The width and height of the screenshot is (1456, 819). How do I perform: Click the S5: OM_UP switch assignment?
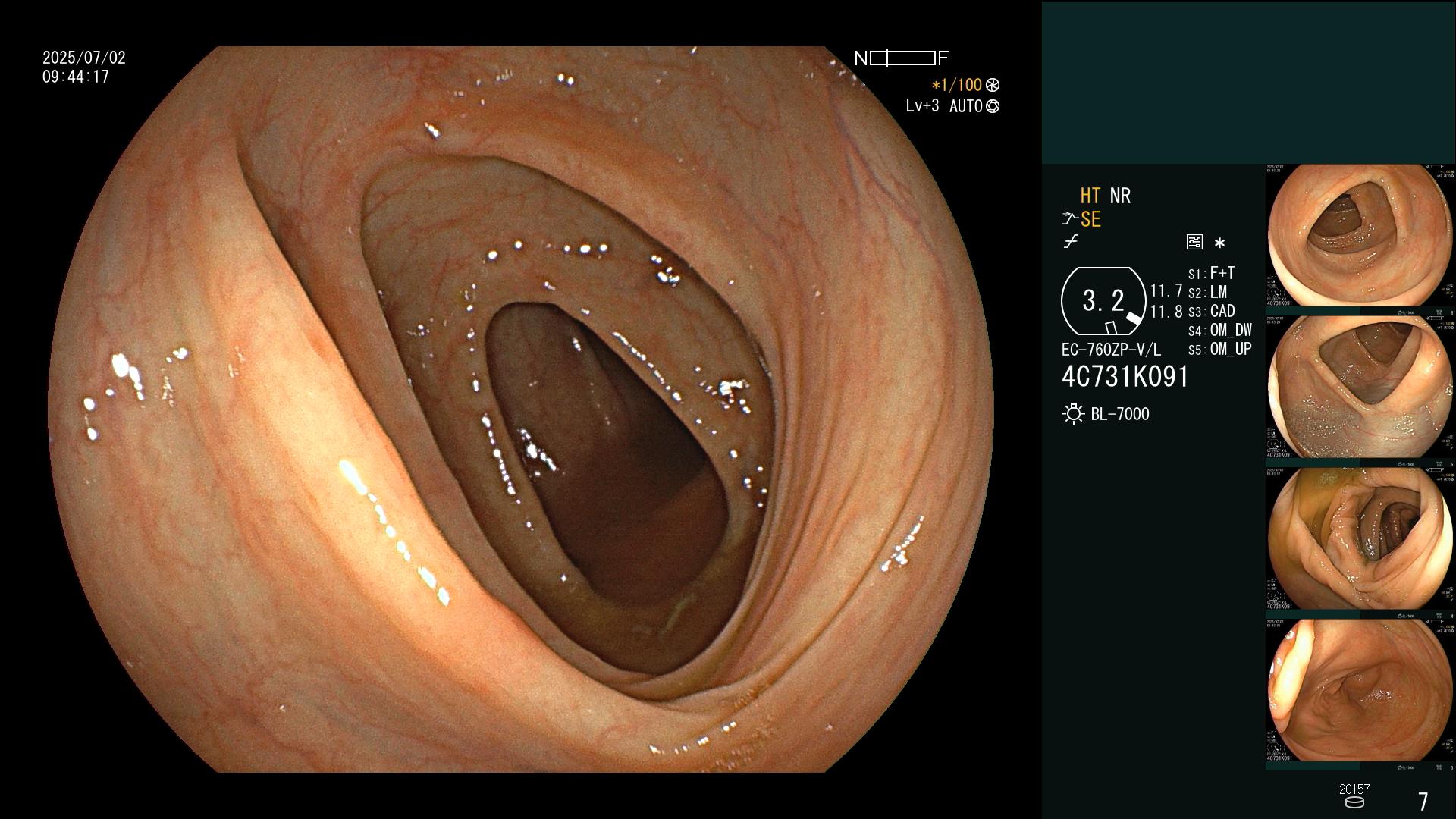coord(1220,349)
